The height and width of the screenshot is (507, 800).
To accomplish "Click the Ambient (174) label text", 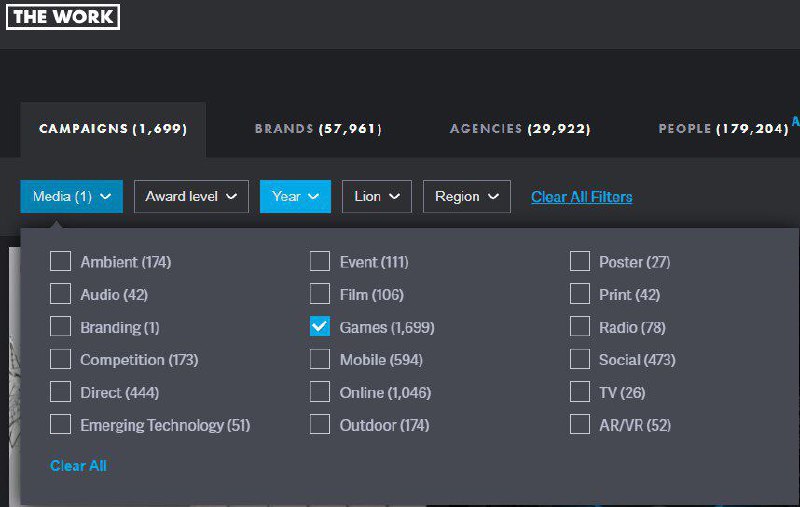I will (x=126, y=262).
